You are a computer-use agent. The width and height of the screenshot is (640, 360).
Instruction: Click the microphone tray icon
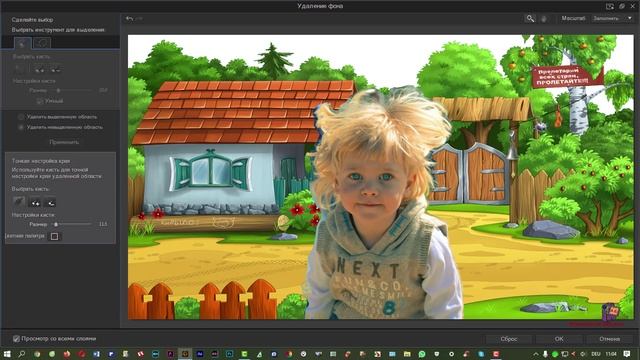[545, 354]
